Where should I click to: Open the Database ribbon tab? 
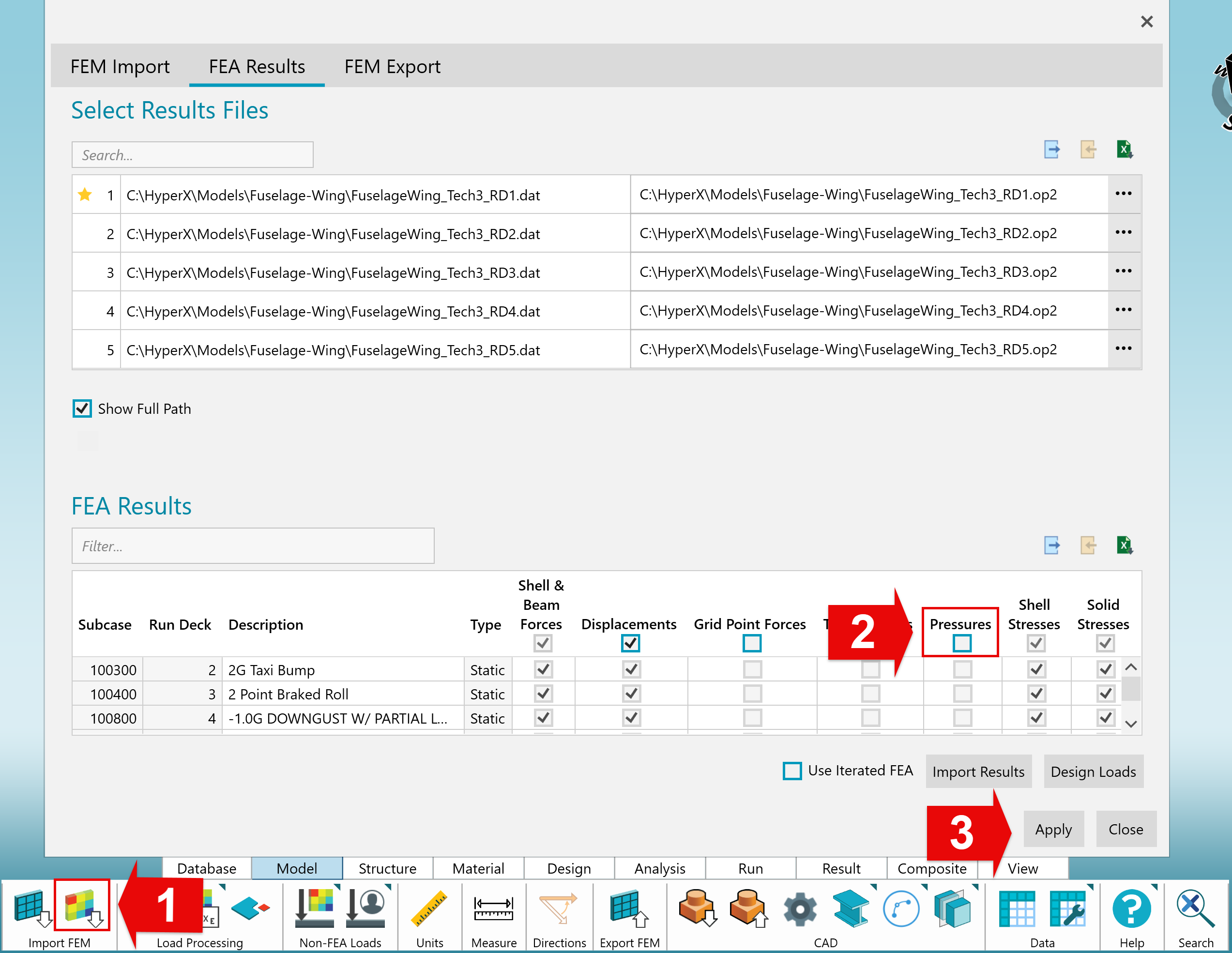coord(206,868)
